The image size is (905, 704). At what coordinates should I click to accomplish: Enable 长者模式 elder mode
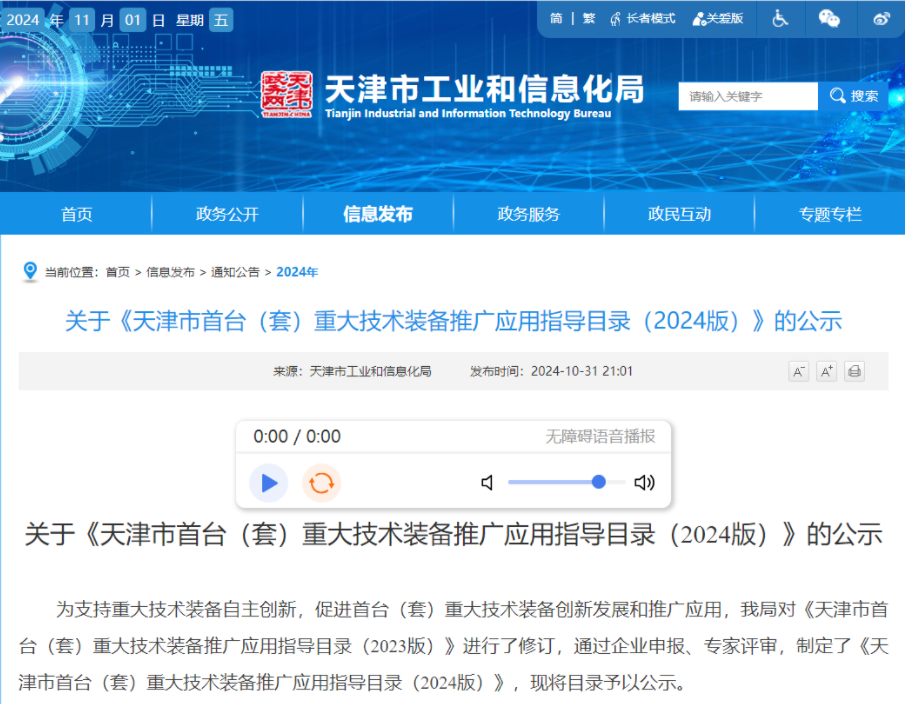tap(642, 18)
